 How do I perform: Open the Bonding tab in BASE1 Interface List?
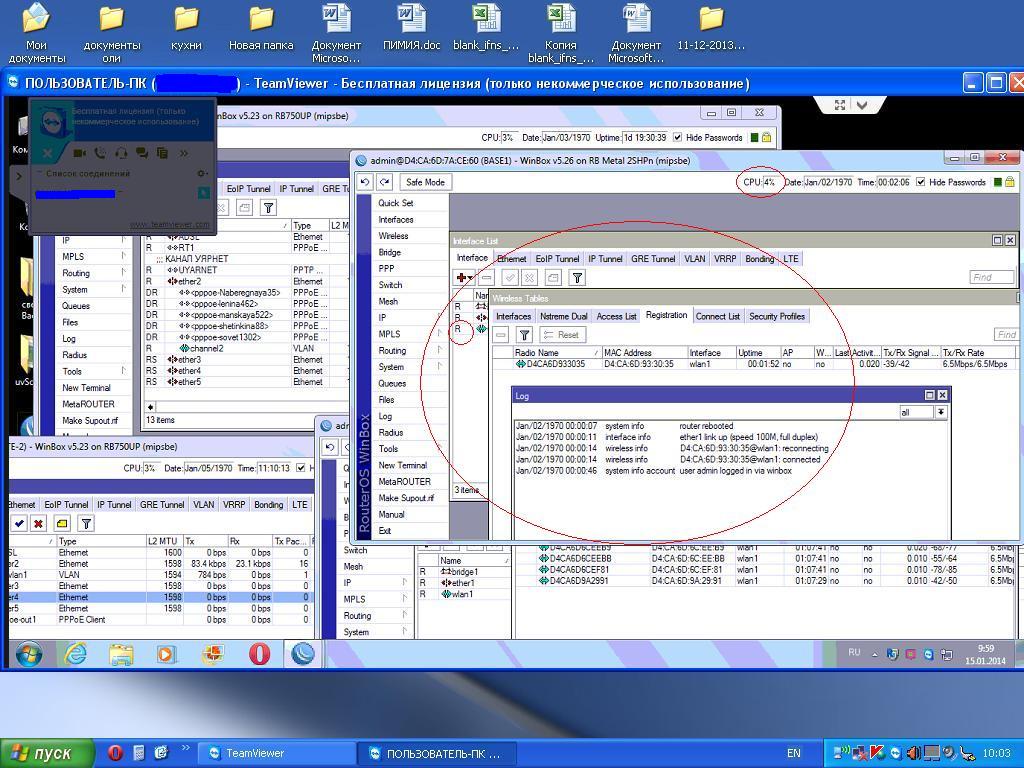click(759, 259)
